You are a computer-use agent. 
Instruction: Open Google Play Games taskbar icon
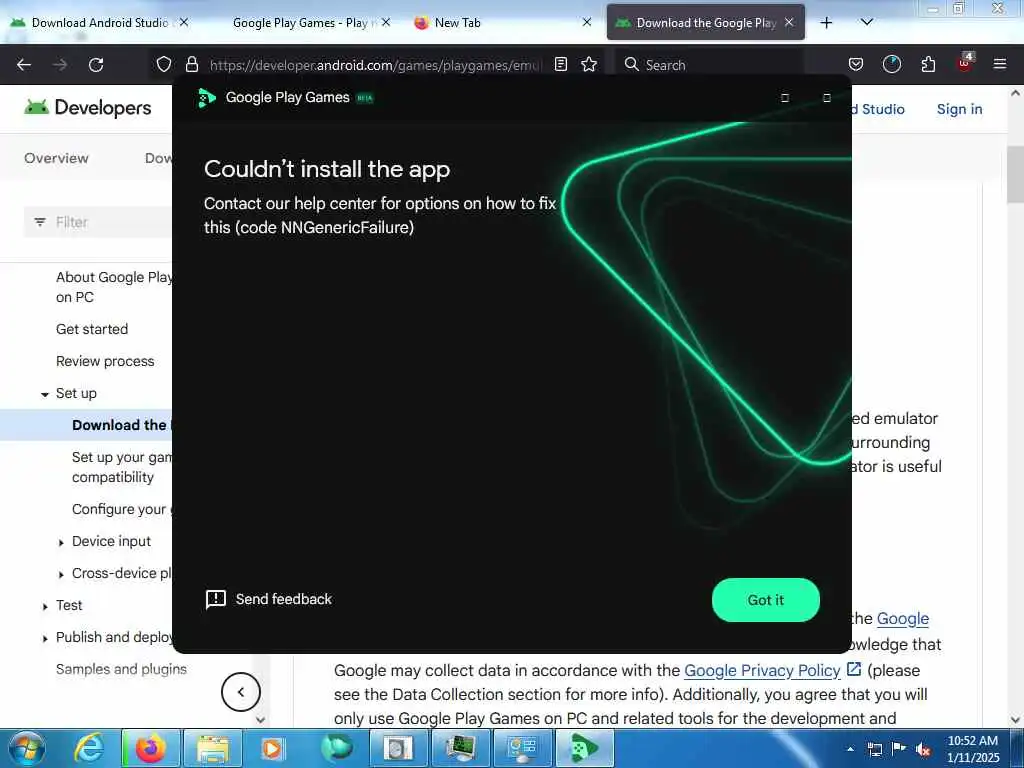tap(584, 748)
